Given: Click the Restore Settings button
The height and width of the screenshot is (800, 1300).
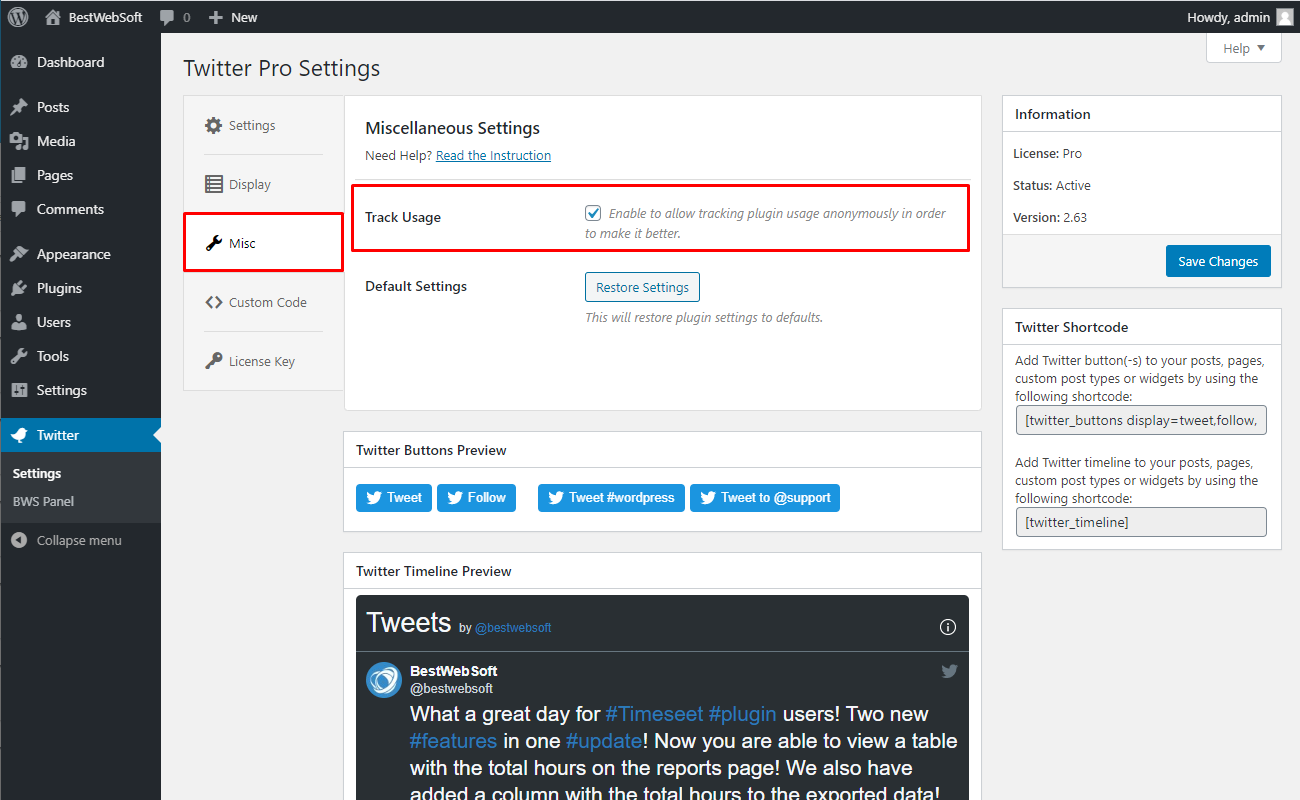Looking at the screenshot, I should point(642,287).
